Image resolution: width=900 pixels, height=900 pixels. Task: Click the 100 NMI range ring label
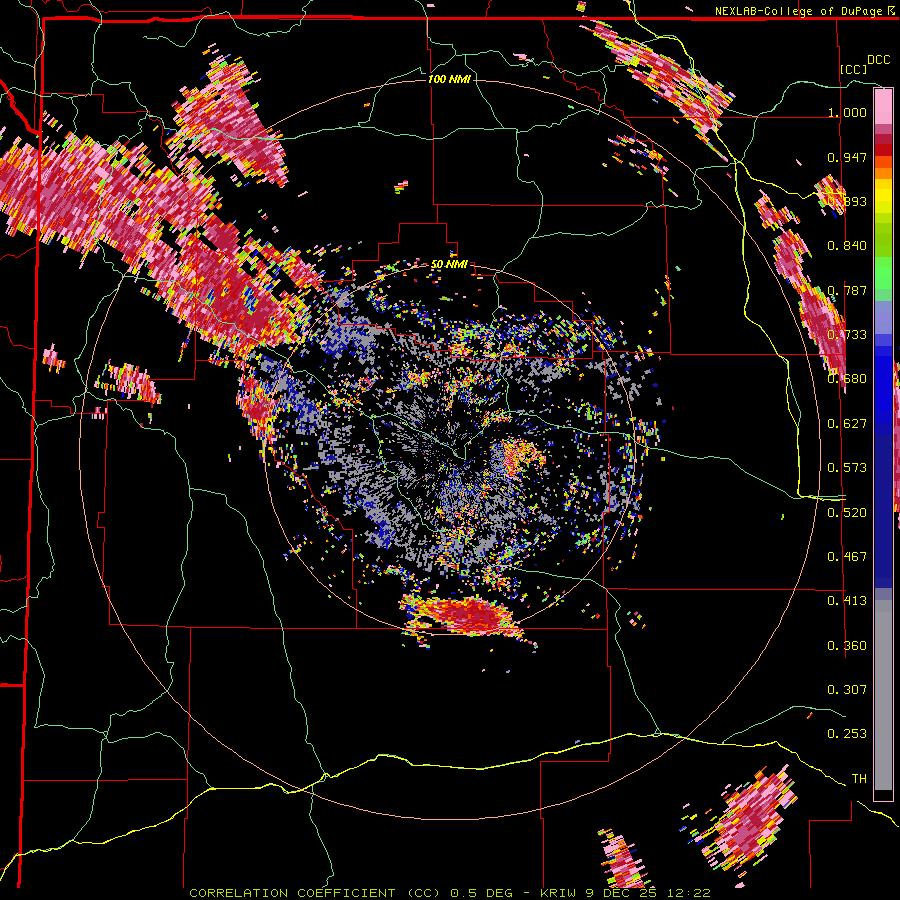449,79
